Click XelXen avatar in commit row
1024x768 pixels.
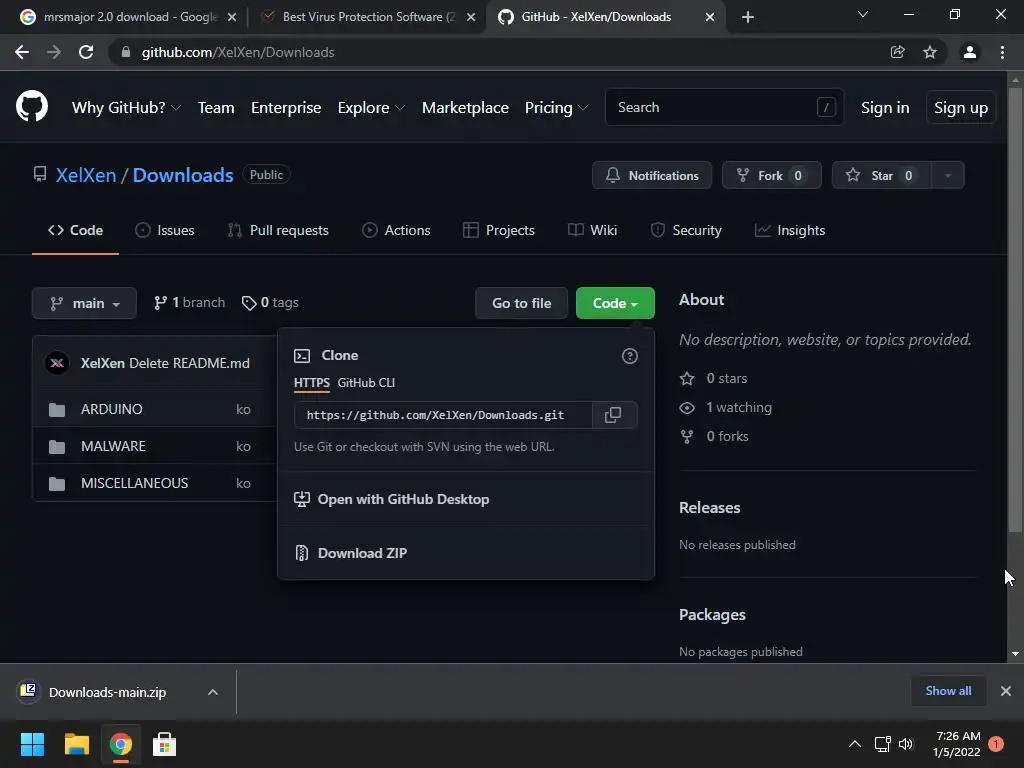coord(57,363)
